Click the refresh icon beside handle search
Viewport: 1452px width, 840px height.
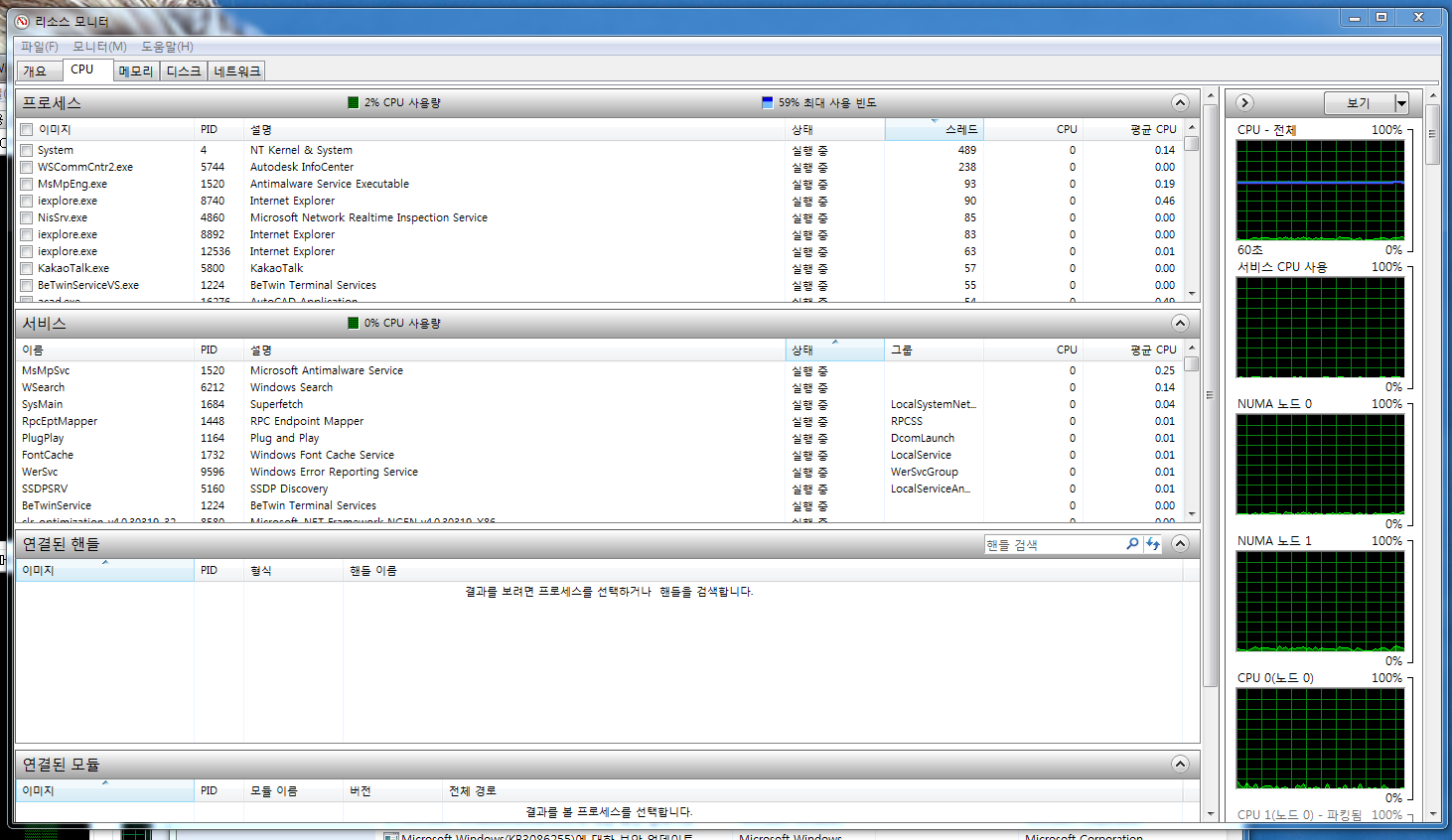[x=1153, y=544]
